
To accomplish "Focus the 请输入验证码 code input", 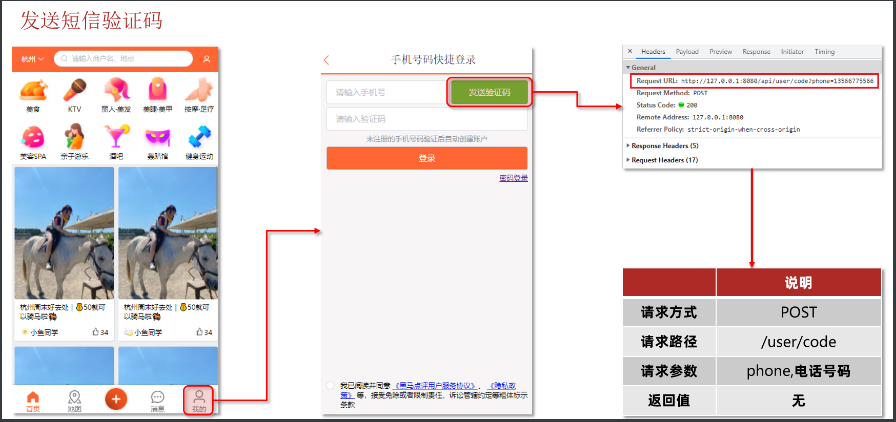I will coord(427,120).
